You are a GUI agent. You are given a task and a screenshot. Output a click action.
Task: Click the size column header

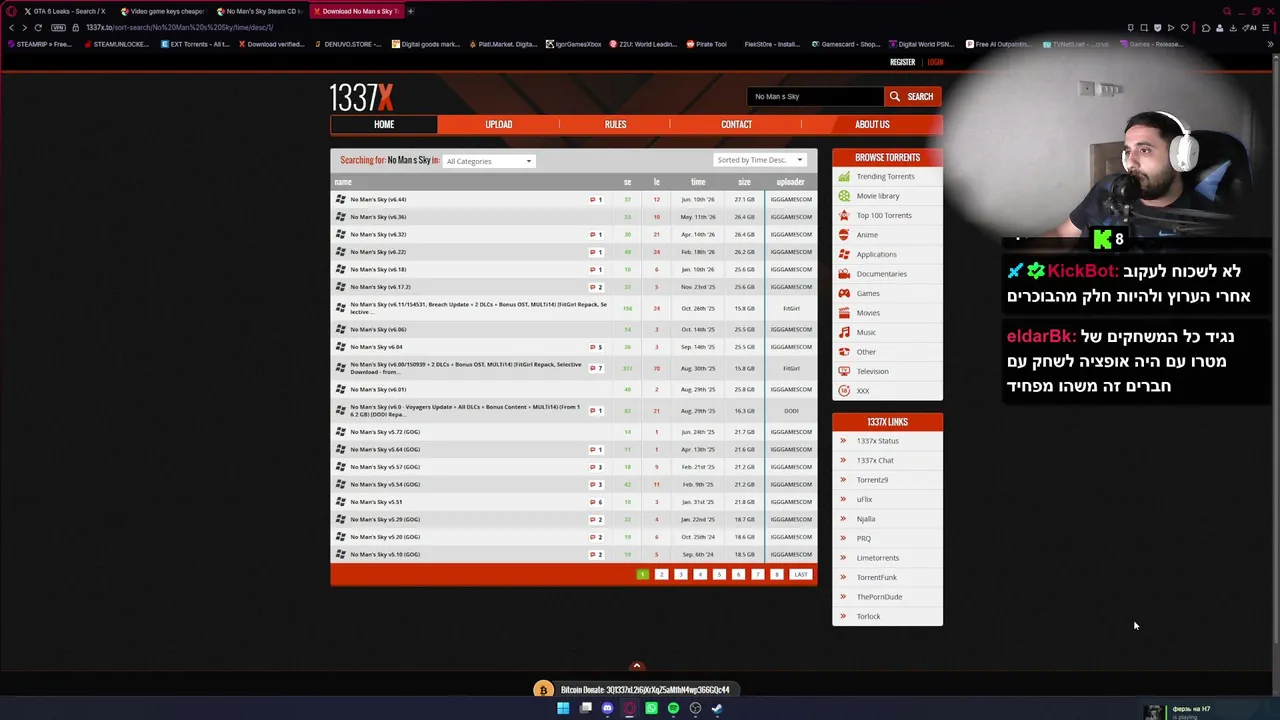coord(744,182)
